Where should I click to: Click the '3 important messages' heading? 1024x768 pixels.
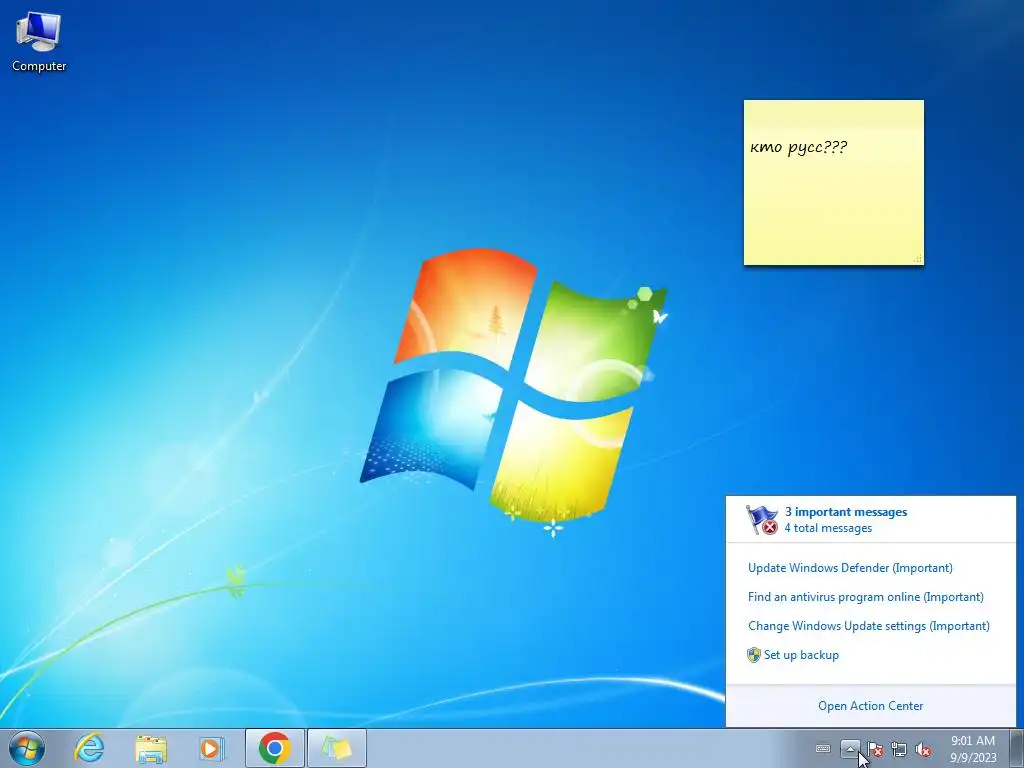[846, 512]
